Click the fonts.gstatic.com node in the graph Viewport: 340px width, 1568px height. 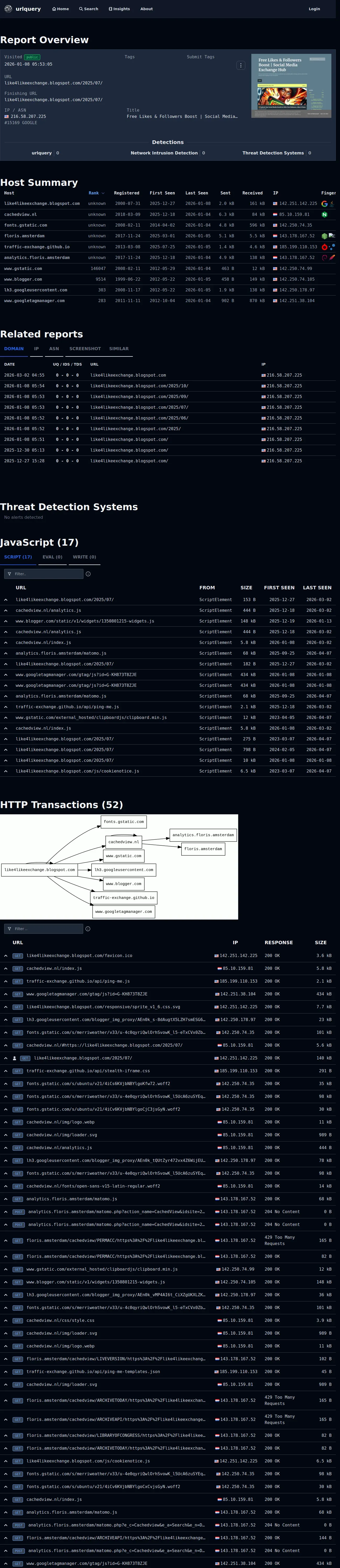(x=124, y=822)
